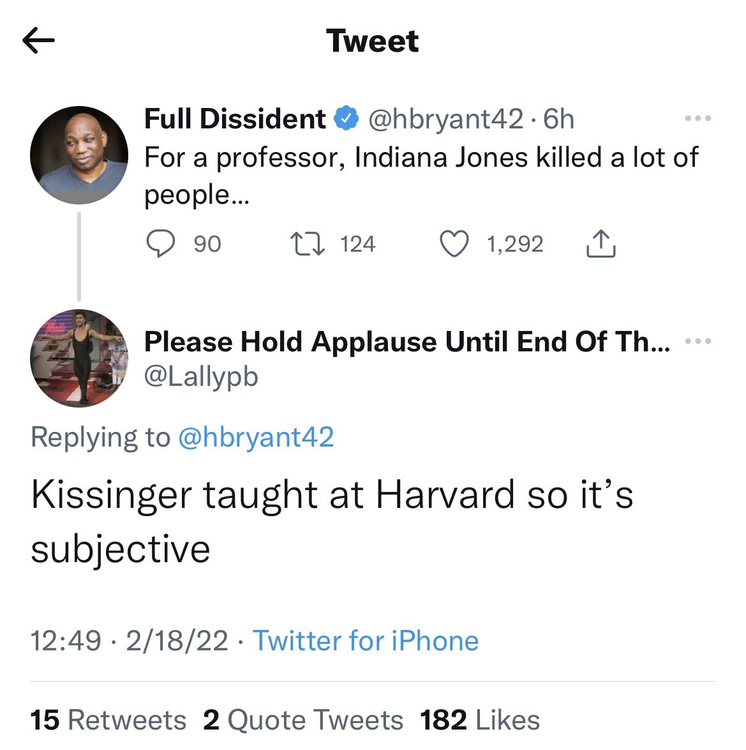Viewport: 746px width, 750px height.
Task: Open Full Dissident profile picture
Action: [x=79, y=153]
